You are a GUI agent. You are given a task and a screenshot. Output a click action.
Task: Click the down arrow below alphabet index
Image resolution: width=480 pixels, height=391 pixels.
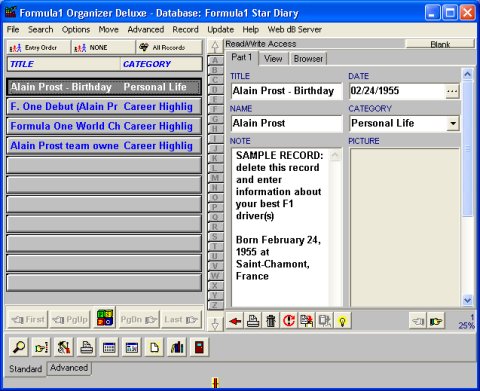[x=215, y=324]
